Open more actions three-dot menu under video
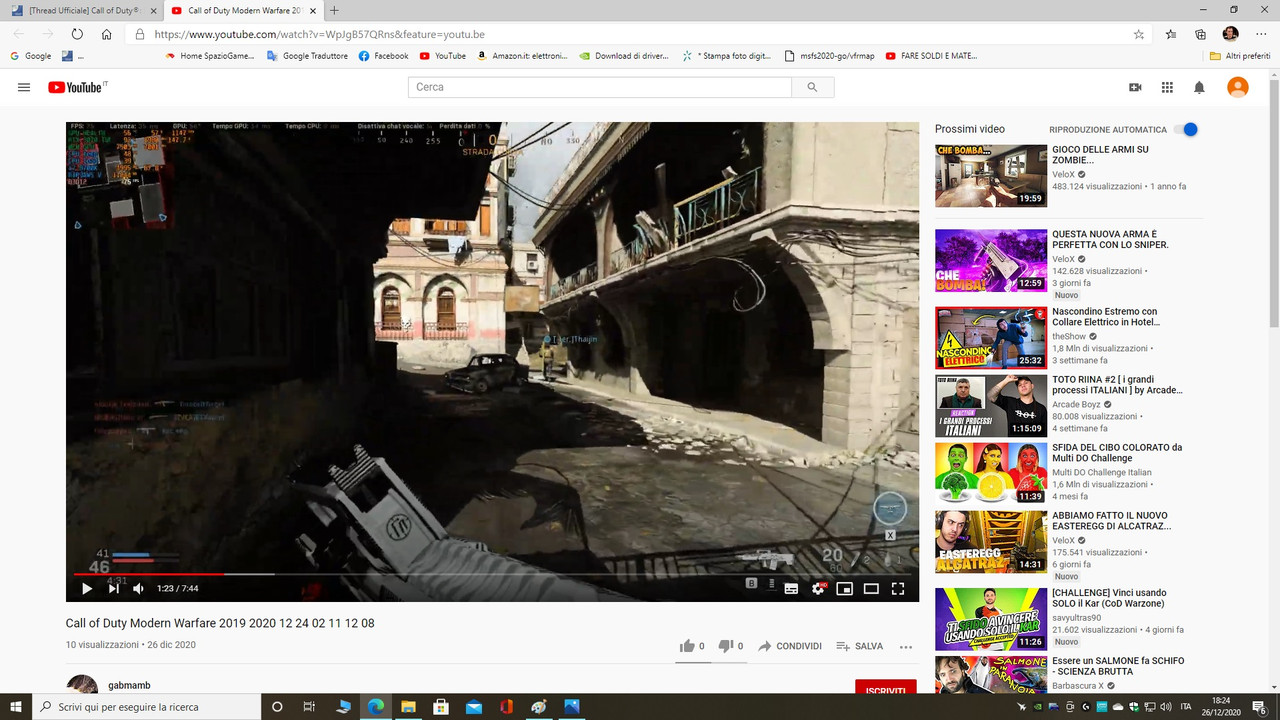This screenshot has height=720, width=1280. 906,647
